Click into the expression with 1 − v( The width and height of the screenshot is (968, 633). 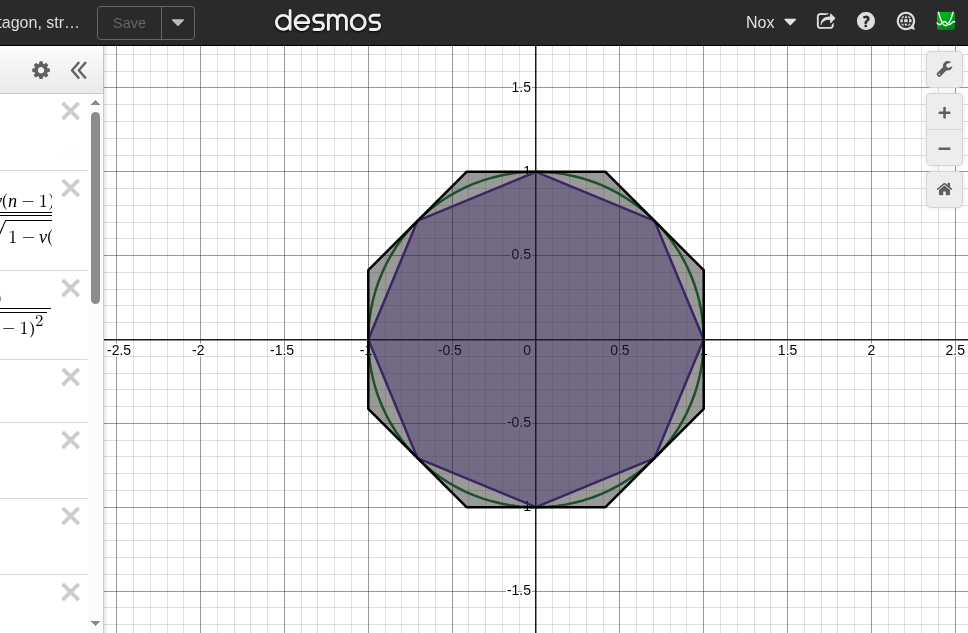[x=28, y=220]
